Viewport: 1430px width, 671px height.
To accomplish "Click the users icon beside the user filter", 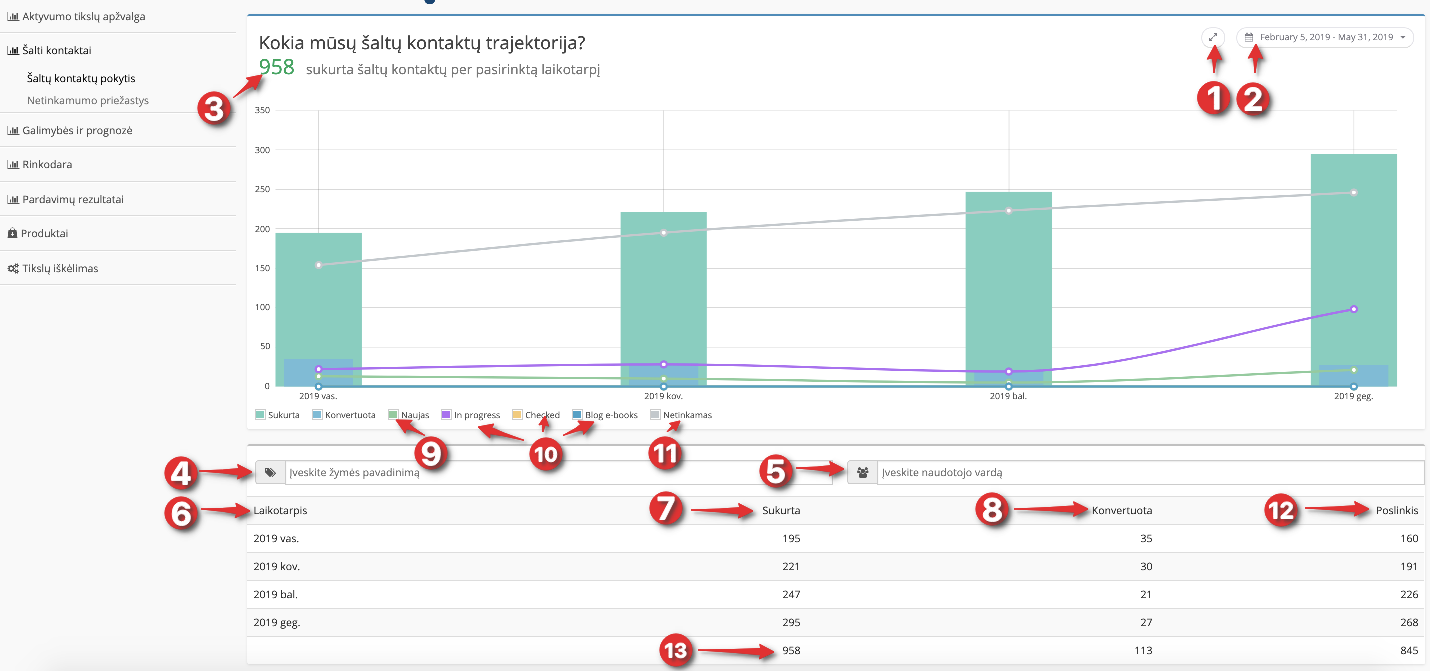I will pos(862,473).
